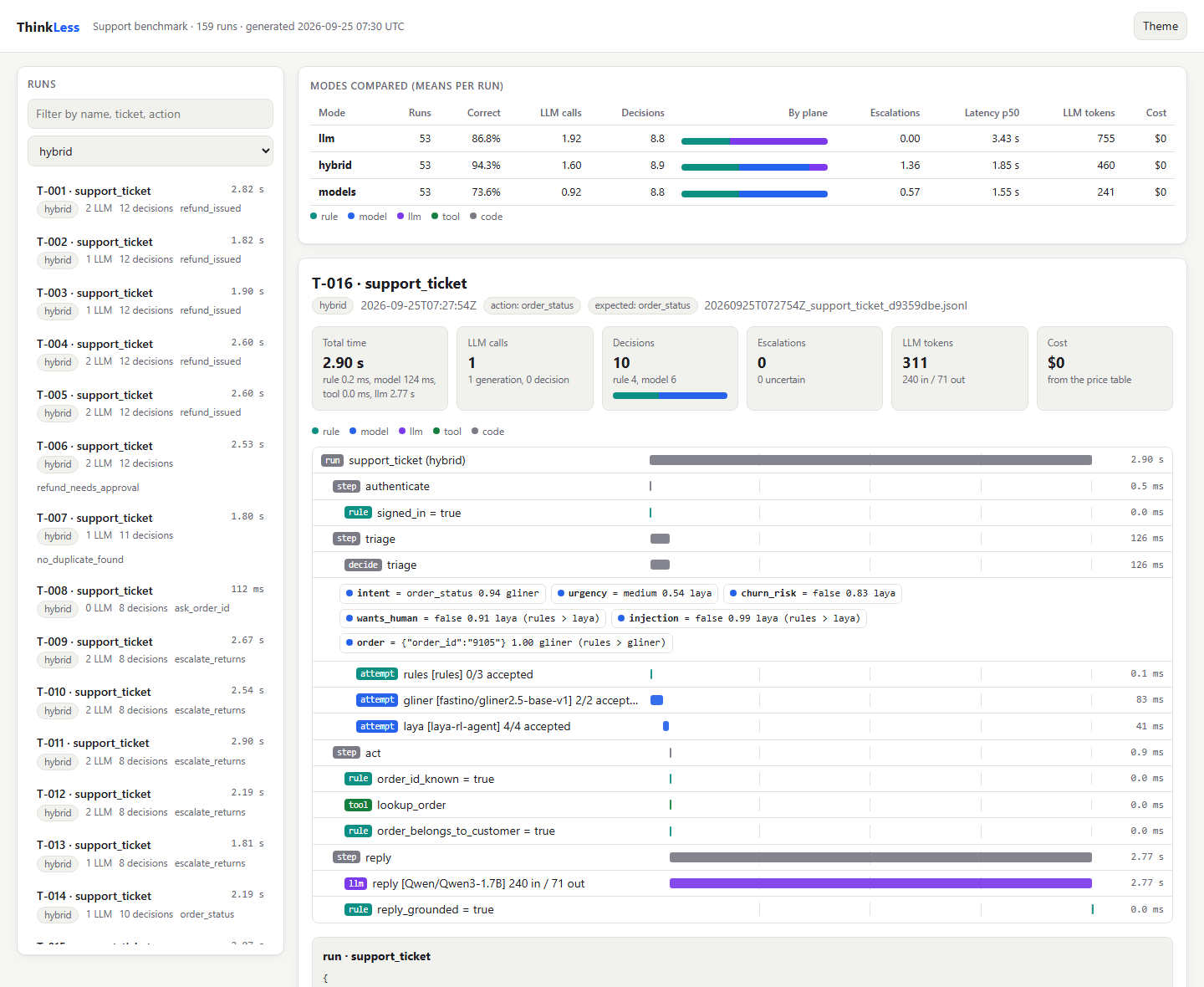
Task: Select run T-007 support_ticket
Action: click(150, 538)
